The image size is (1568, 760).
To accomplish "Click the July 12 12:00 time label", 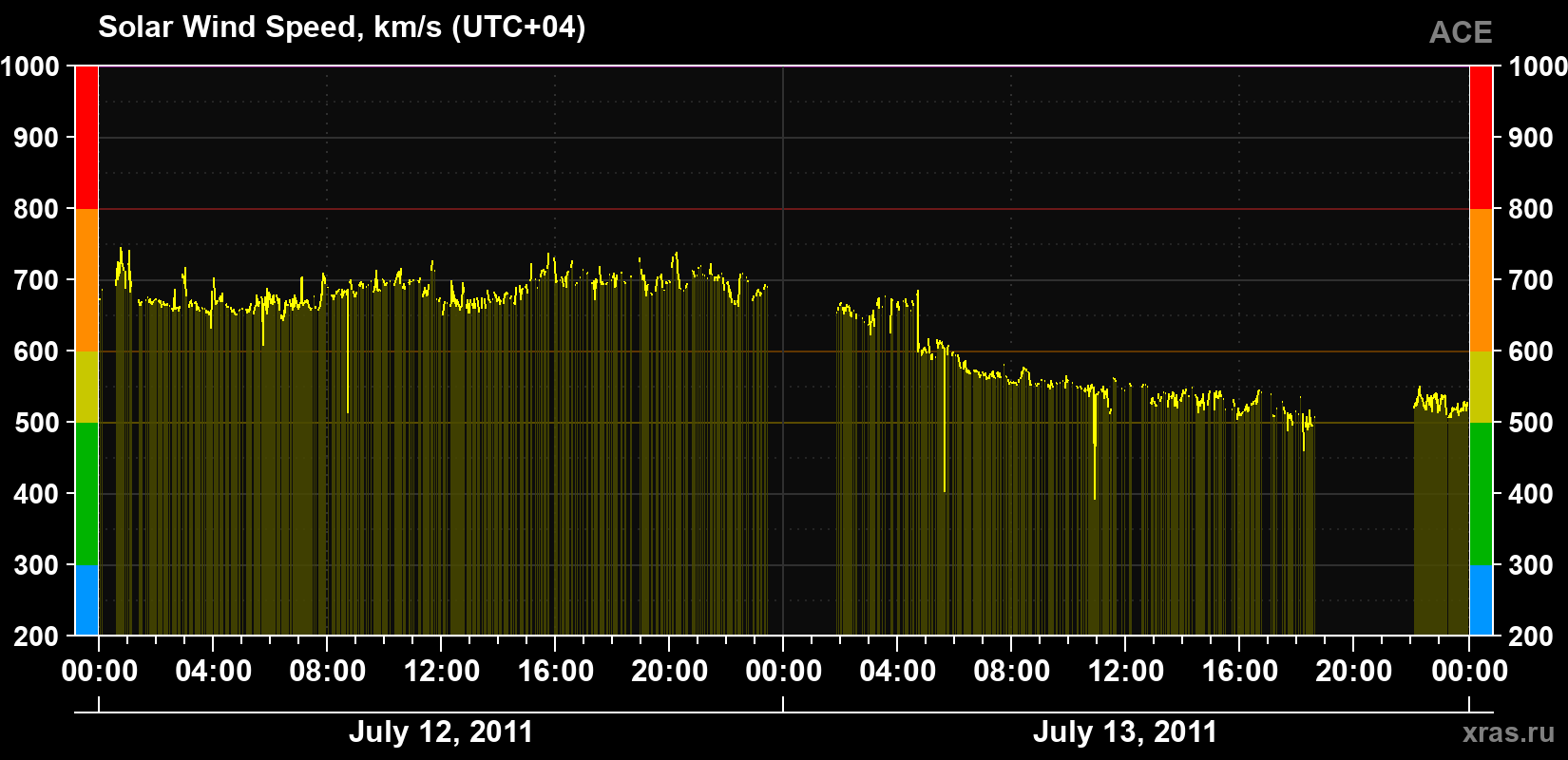I will (442, 672).
